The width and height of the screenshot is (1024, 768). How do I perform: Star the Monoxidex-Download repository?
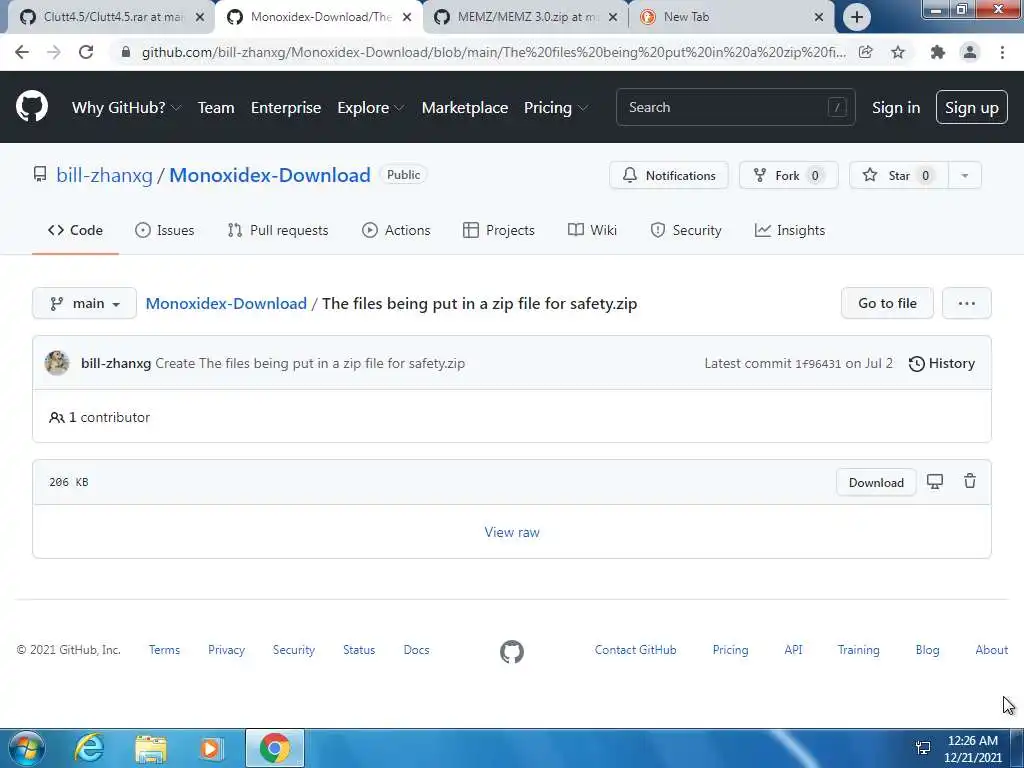tap(899, 175)
